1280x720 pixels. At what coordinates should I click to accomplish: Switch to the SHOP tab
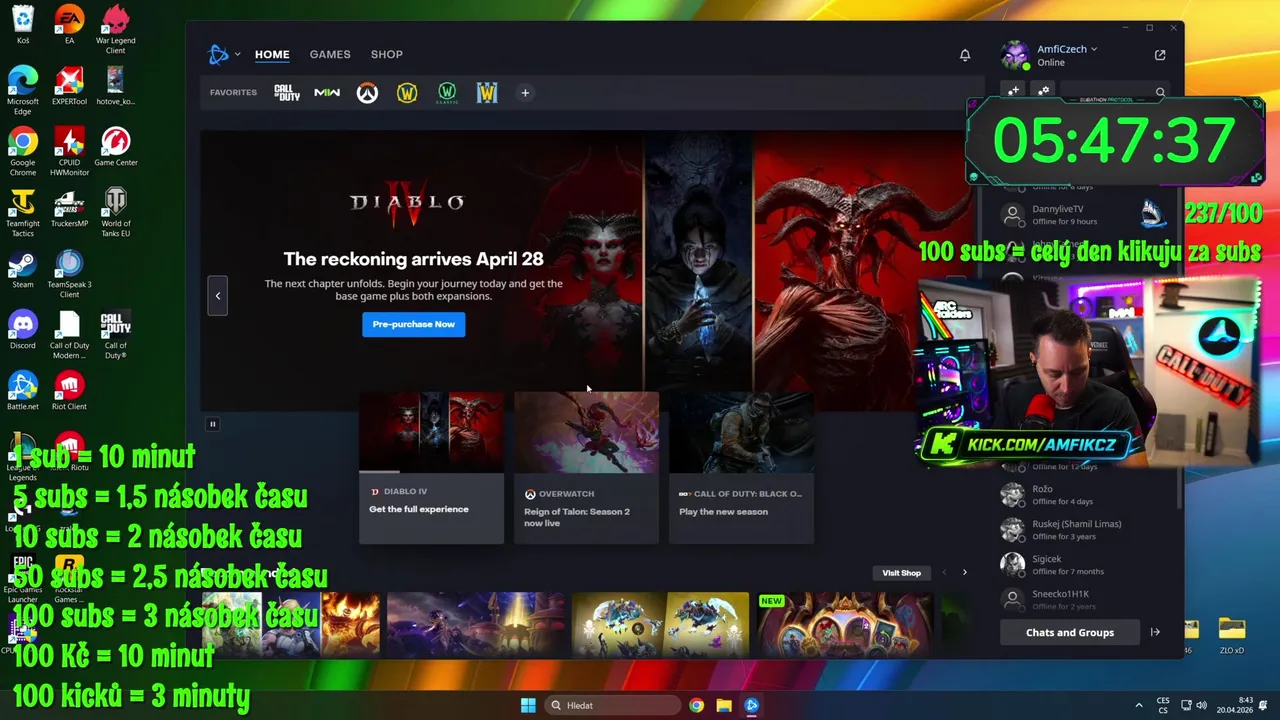point(387,54)
